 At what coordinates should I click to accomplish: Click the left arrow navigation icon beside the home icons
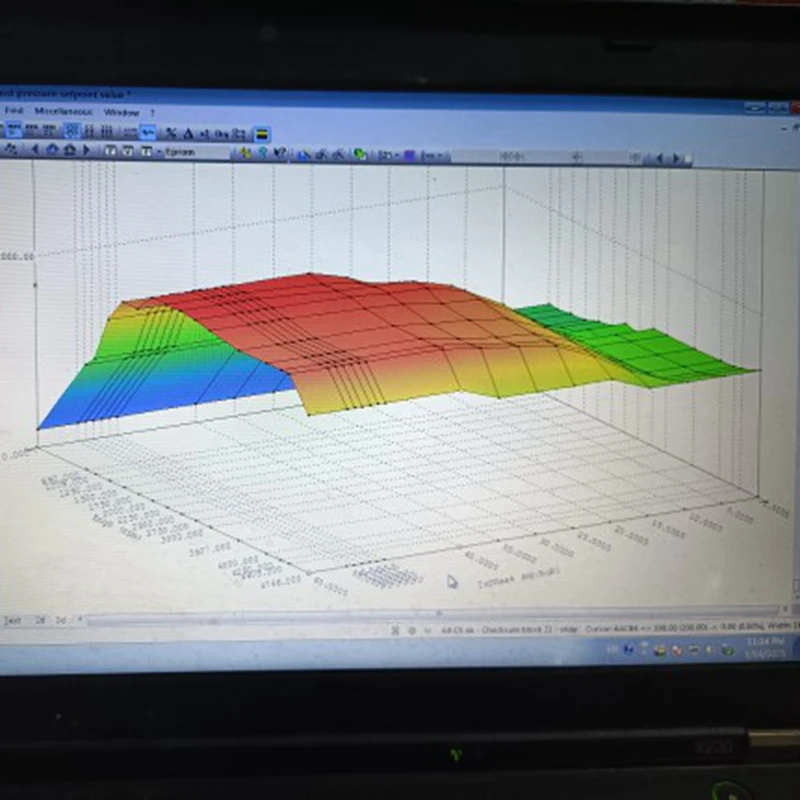(35, 149)
